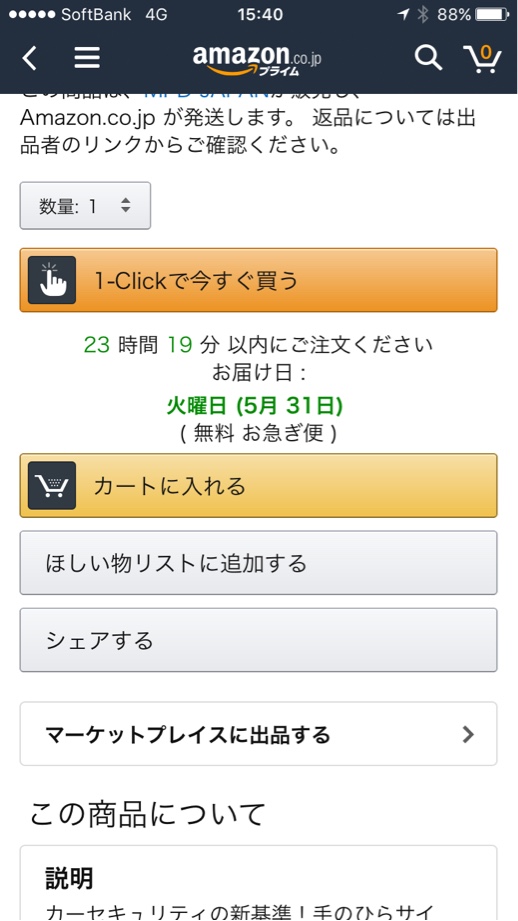Click 1-Clickで今すぐ買う button
The width and height of the screenshot is (518, 921).
pyautogui.click(x=258, y=280)
